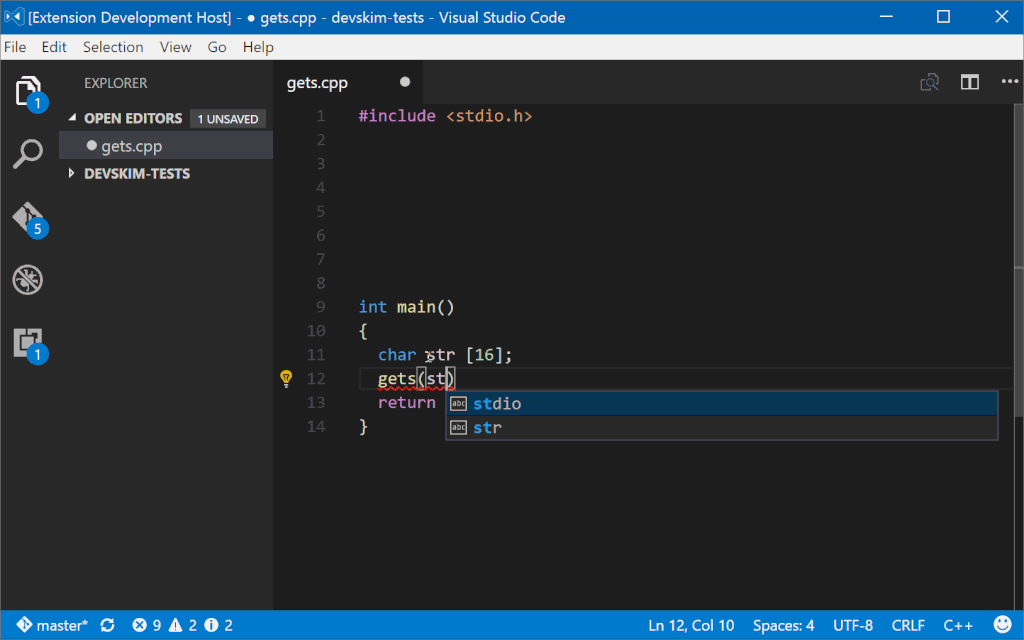Collapse the OPEN EDITORS section
The width and height of the screenshot is (1024, 640).
click(72, 118)
